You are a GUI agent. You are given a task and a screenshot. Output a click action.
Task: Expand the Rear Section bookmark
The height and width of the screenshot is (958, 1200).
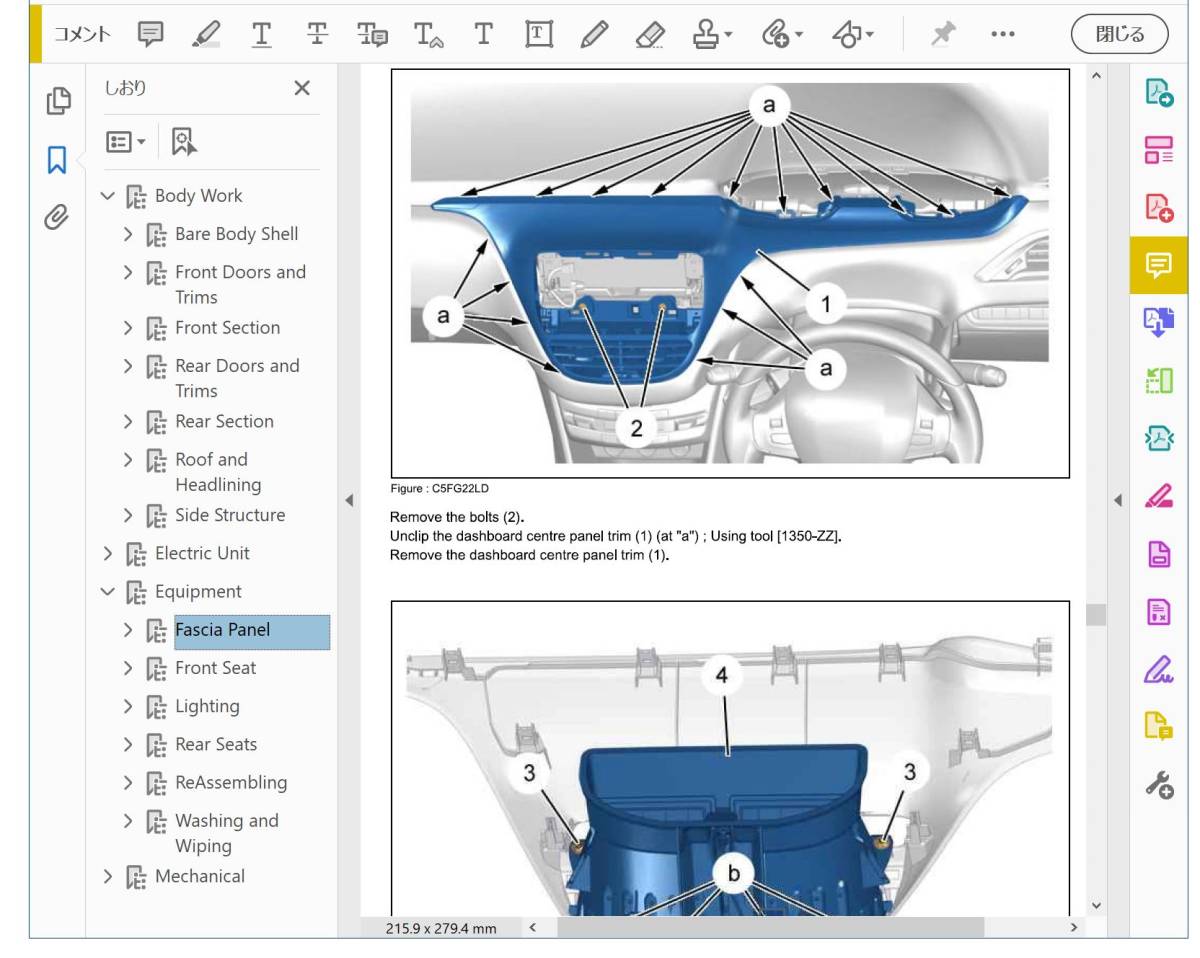click(x=128, y=422)
